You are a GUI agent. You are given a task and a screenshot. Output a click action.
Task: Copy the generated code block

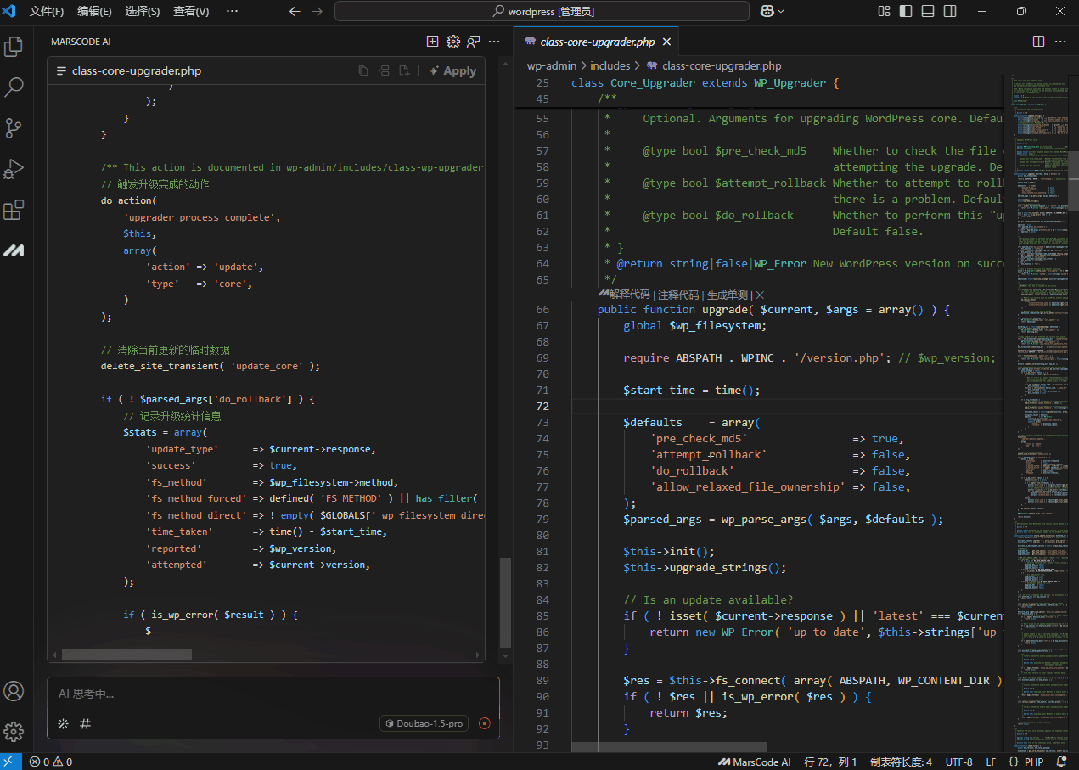363,71
